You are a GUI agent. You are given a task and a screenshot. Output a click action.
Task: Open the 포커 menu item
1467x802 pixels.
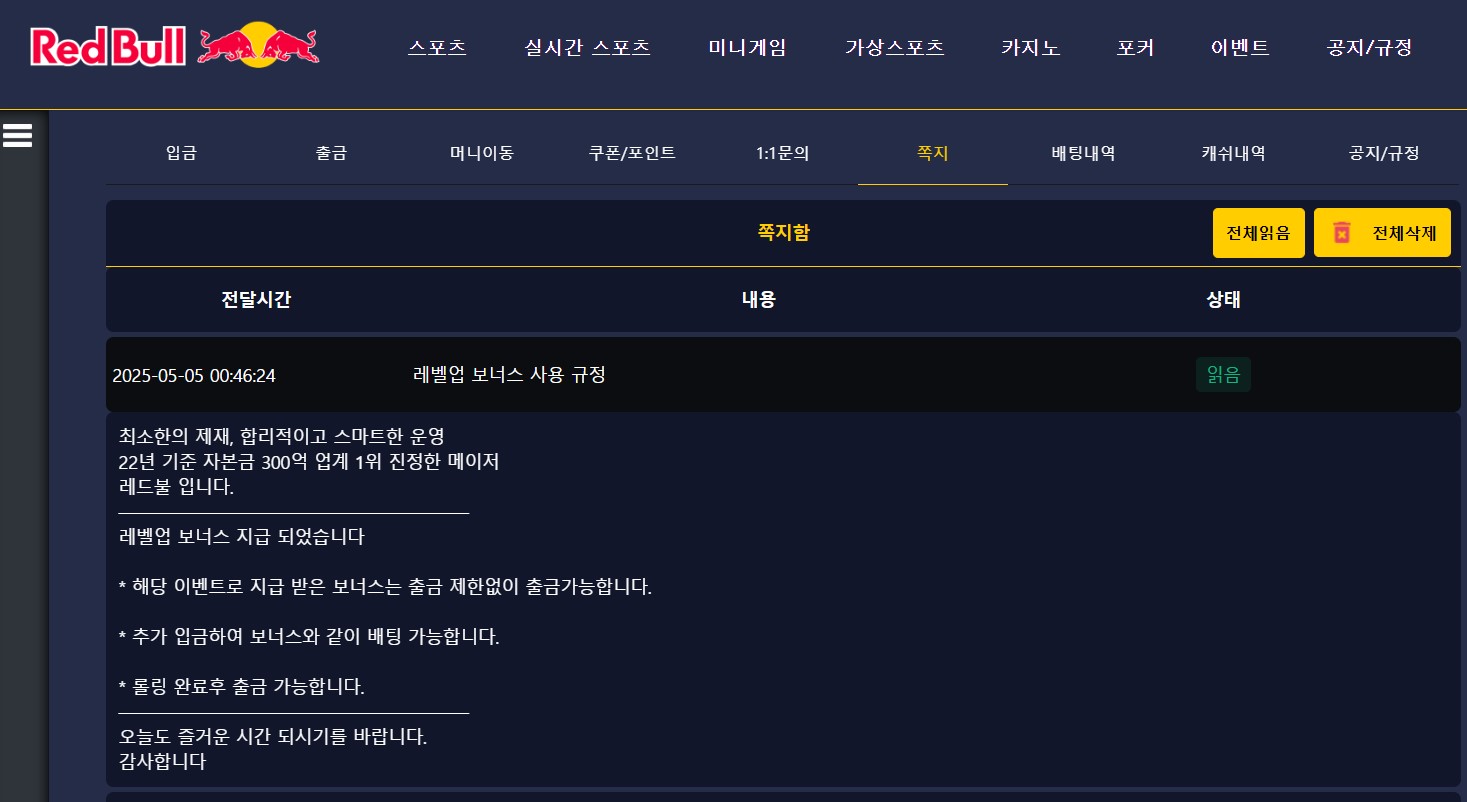1135,47
